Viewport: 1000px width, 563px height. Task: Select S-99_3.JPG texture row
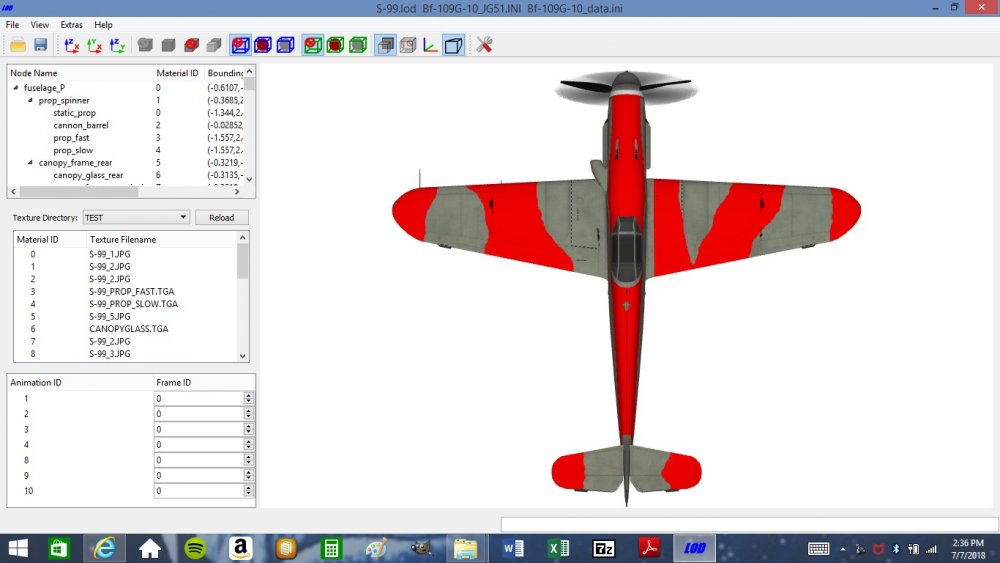pos(110,354)
